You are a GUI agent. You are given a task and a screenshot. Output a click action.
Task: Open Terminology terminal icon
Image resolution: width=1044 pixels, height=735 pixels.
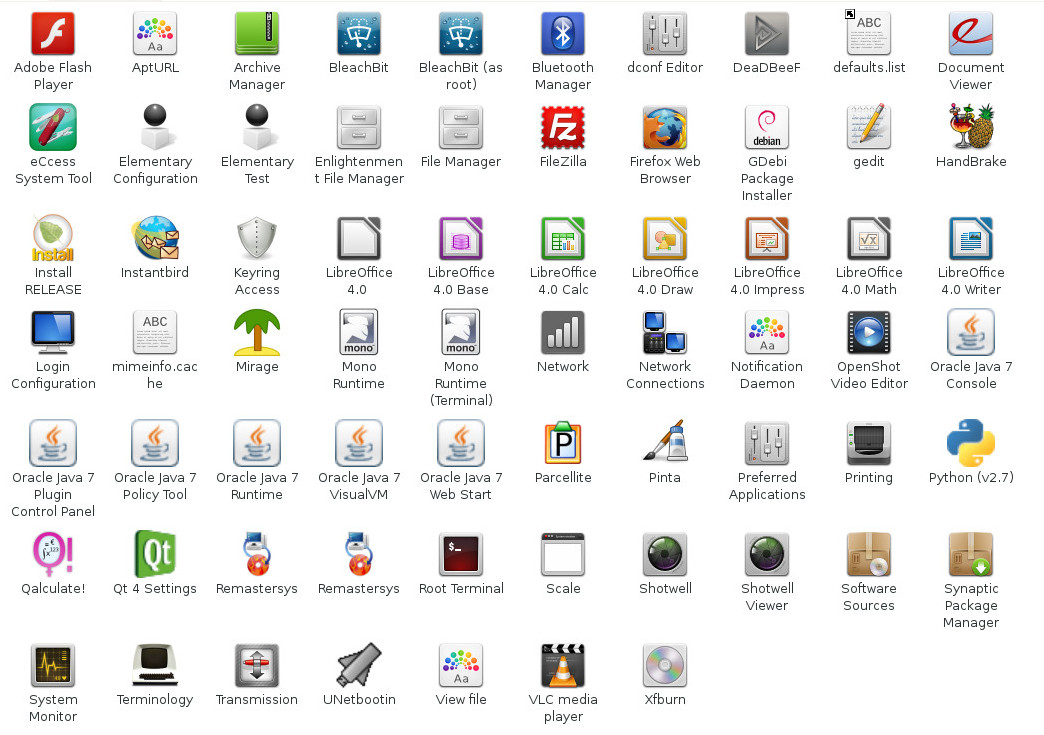[154, 666]
